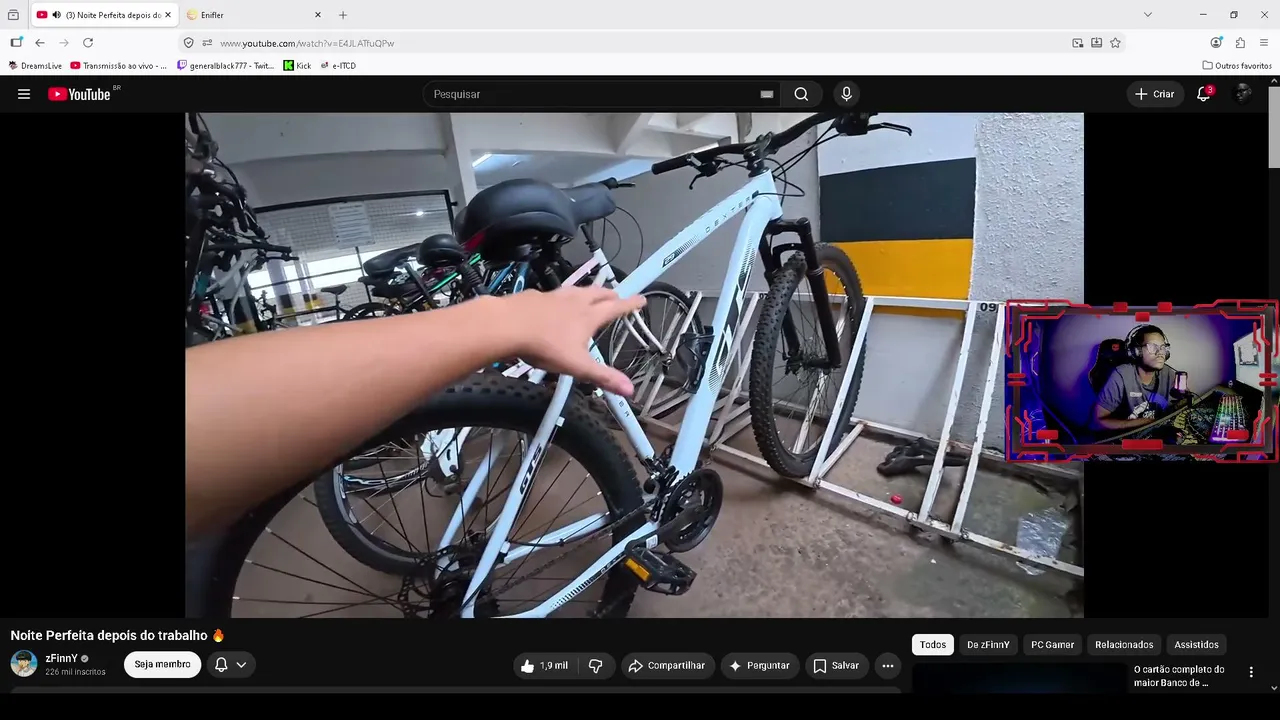This screenshot has height=720, width=1280.
Task: Like the video with 1,9 mil likes
Action: 544,666
